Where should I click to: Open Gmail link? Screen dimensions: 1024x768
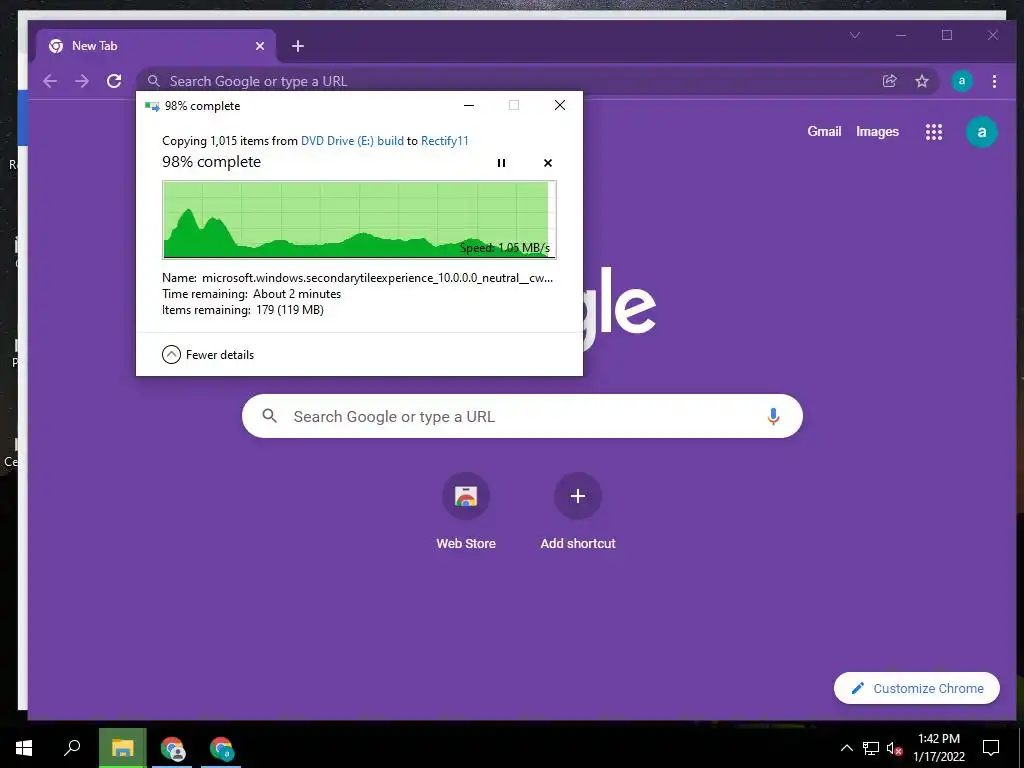[x=824, y=131]
